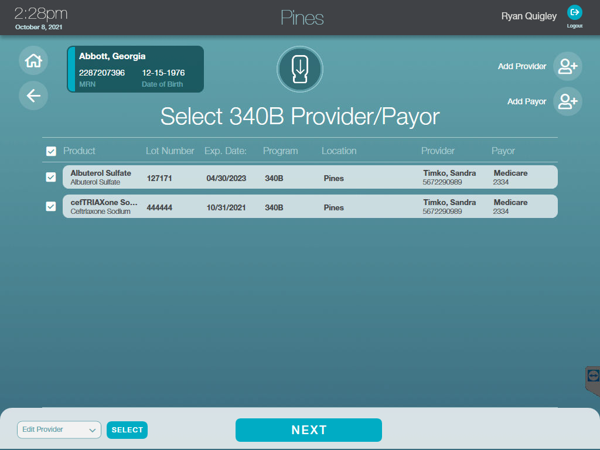The width and height of the screenshot is (600, 450).
Task: Click the Pines location title
Action: pos(302,18)
